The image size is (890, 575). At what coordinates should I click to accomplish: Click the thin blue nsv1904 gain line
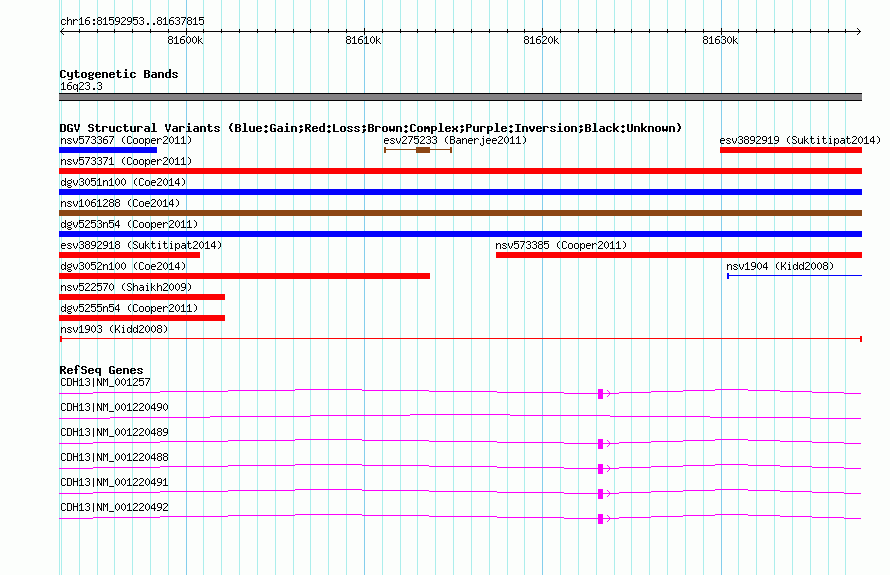795,276
